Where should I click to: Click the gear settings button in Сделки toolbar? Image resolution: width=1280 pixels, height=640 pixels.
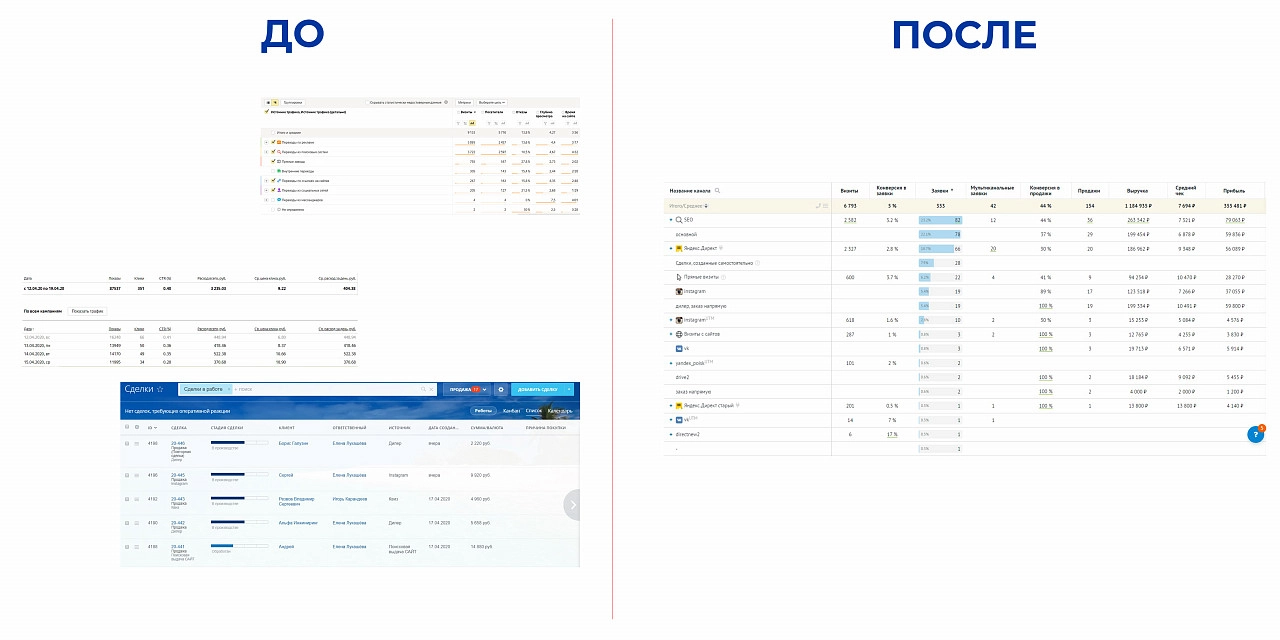pos(501,389)
